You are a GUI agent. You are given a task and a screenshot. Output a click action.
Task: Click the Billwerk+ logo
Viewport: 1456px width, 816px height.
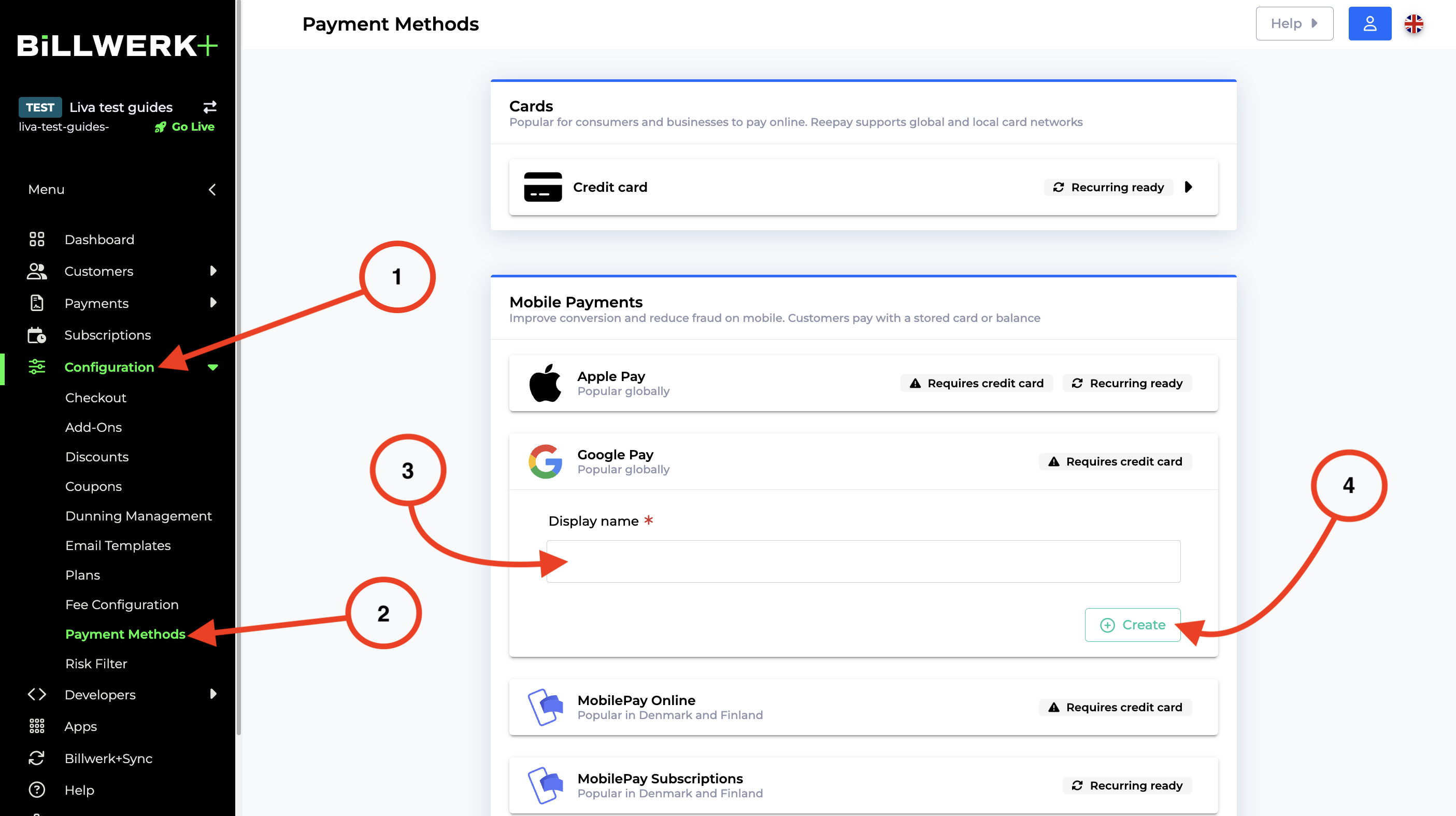pos(118,45)
